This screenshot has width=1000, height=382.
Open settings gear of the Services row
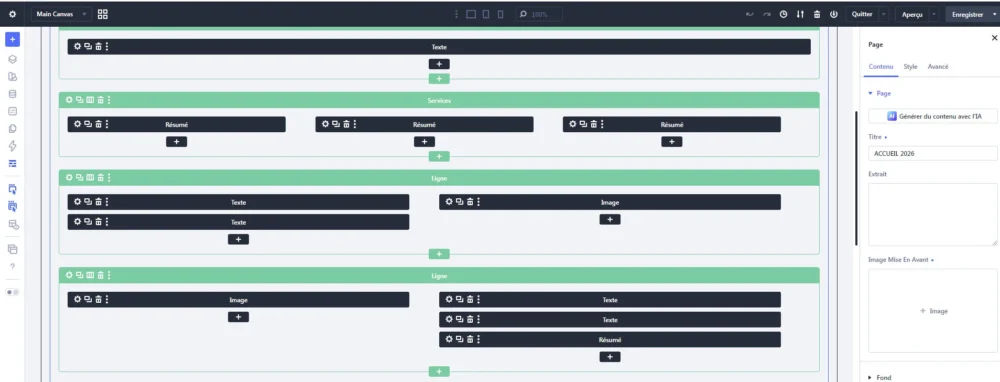tap(70, 100)
